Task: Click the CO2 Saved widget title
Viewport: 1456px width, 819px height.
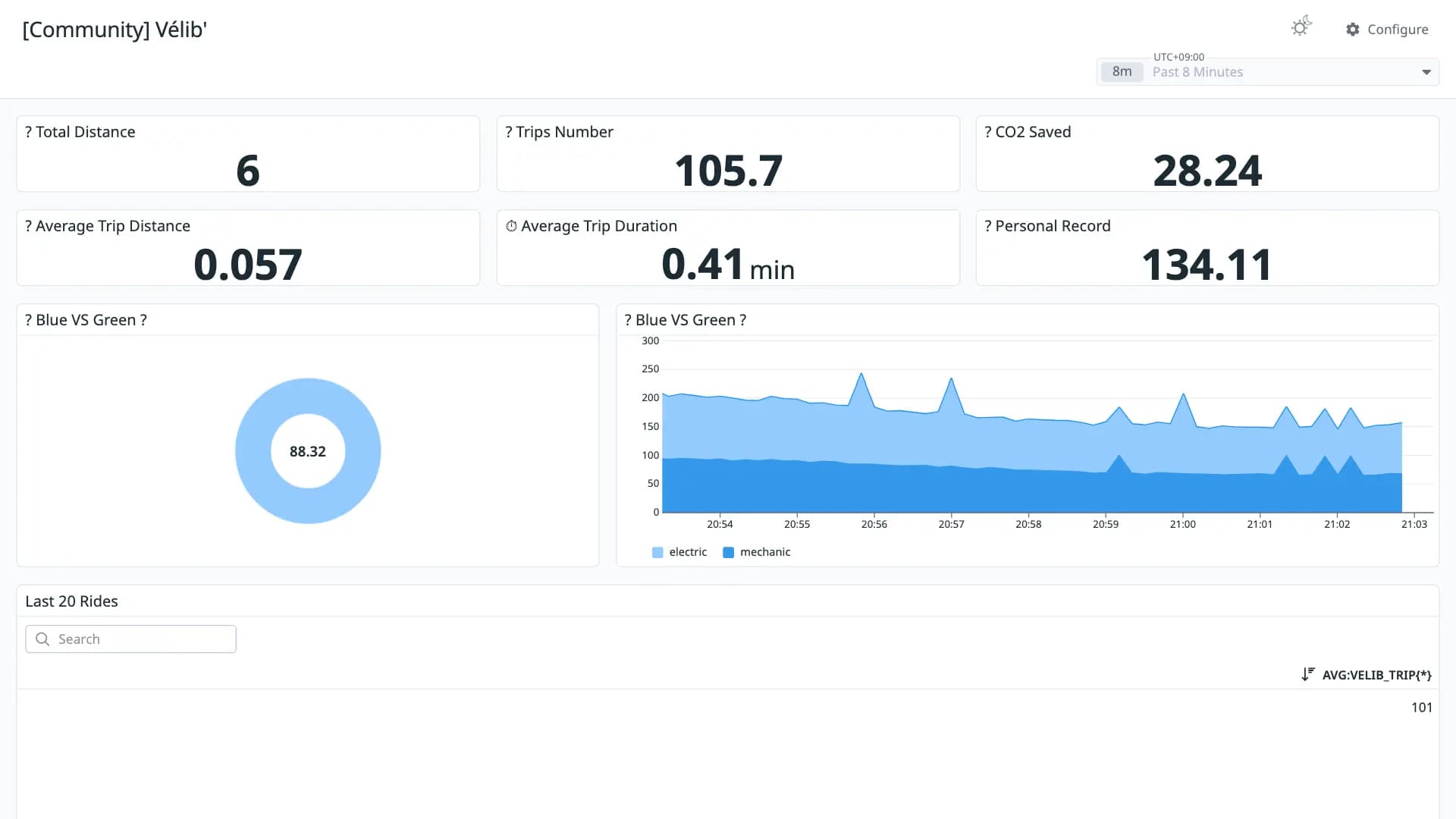Action: (1028, 132)
